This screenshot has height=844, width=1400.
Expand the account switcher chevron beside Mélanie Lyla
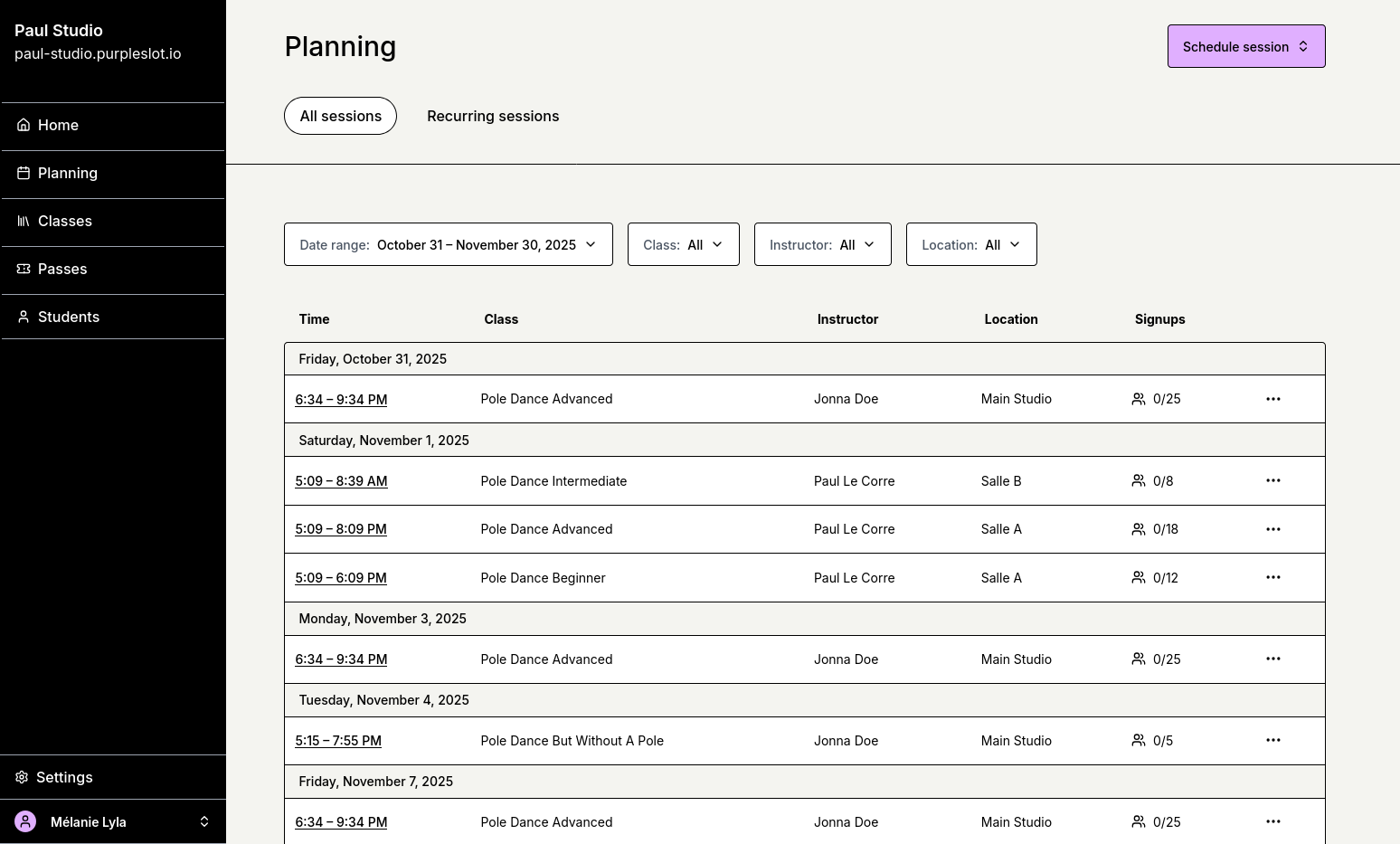pos(204,821)
